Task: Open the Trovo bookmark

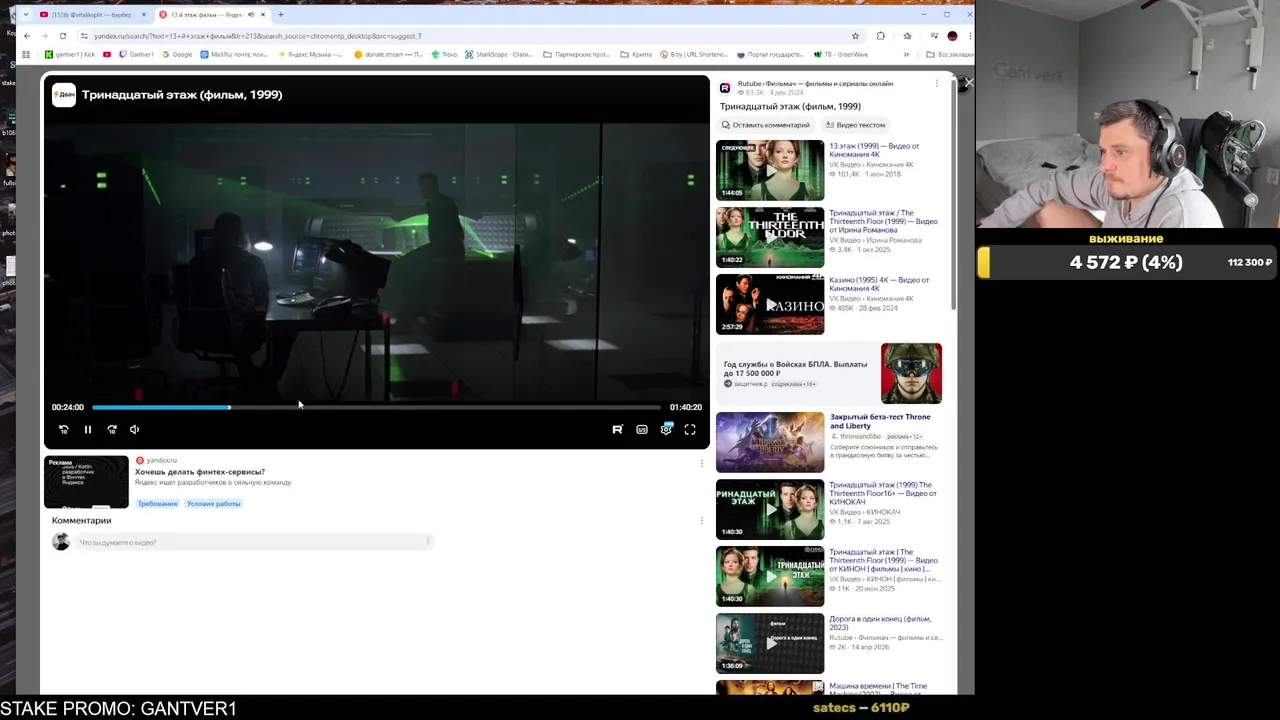Action: (x=444, y=55)
